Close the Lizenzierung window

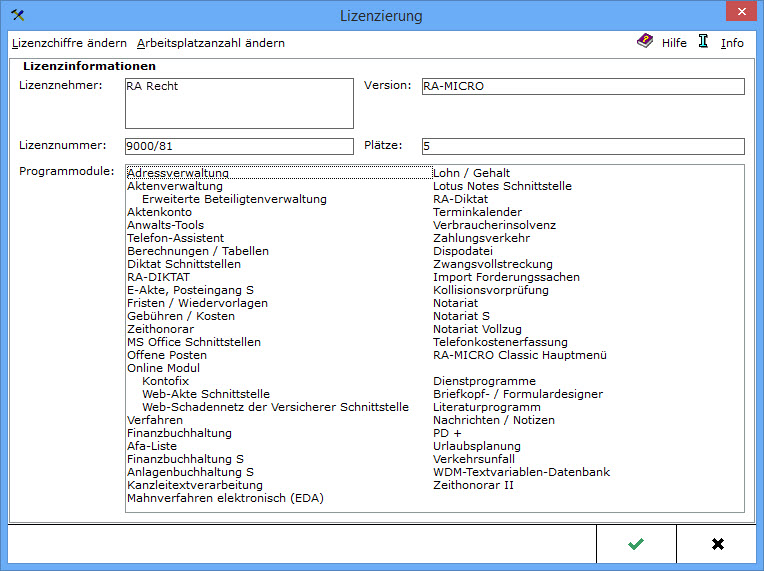point(741,11)
